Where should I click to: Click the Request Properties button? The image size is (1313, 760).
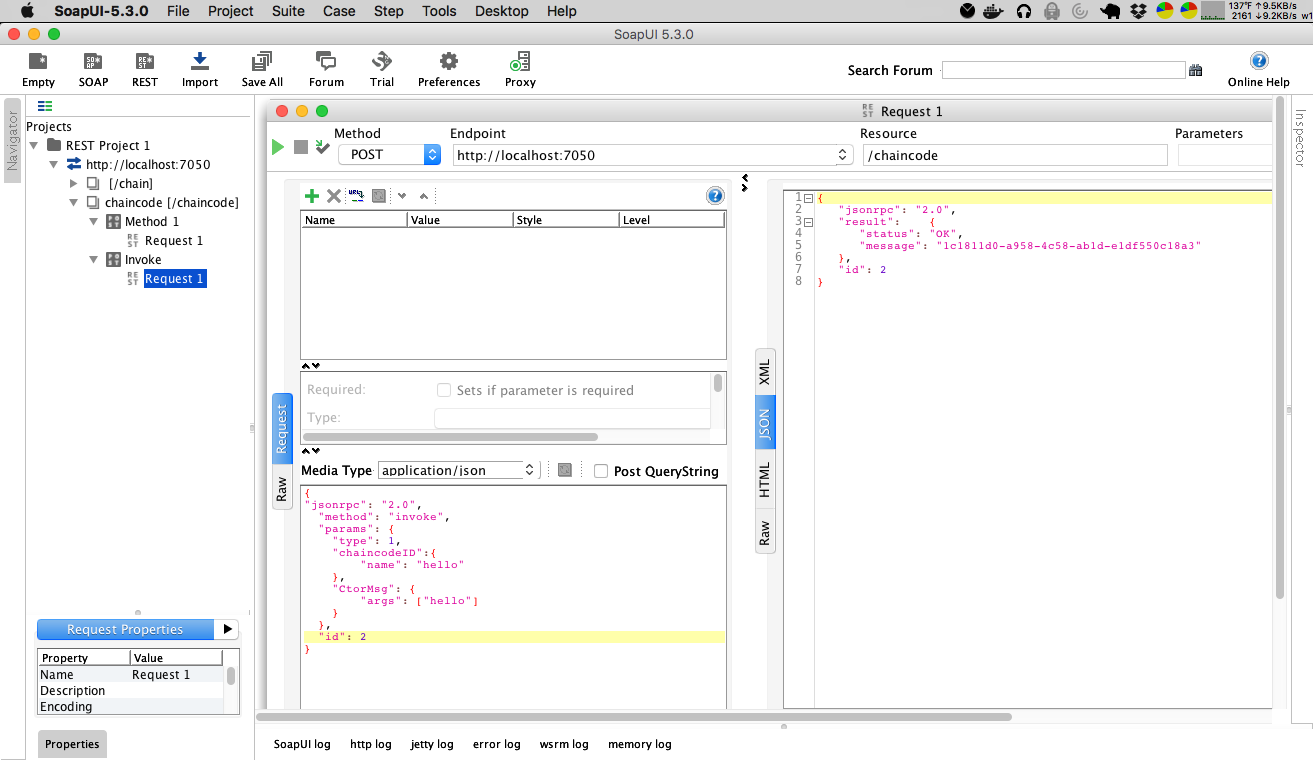pyautogui.click(x=125, y=629)
